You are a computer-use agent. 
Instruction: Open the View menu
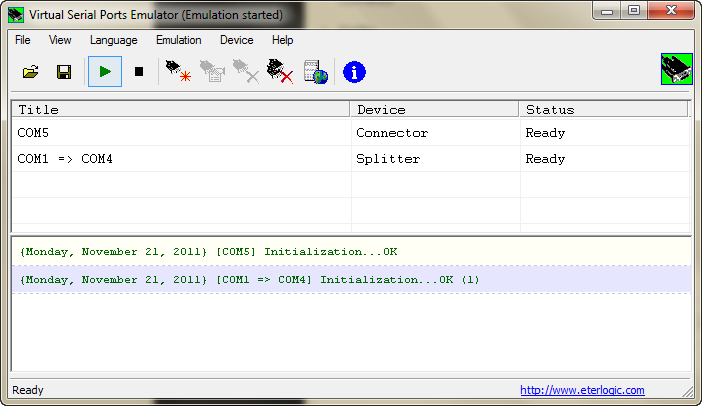60,40
